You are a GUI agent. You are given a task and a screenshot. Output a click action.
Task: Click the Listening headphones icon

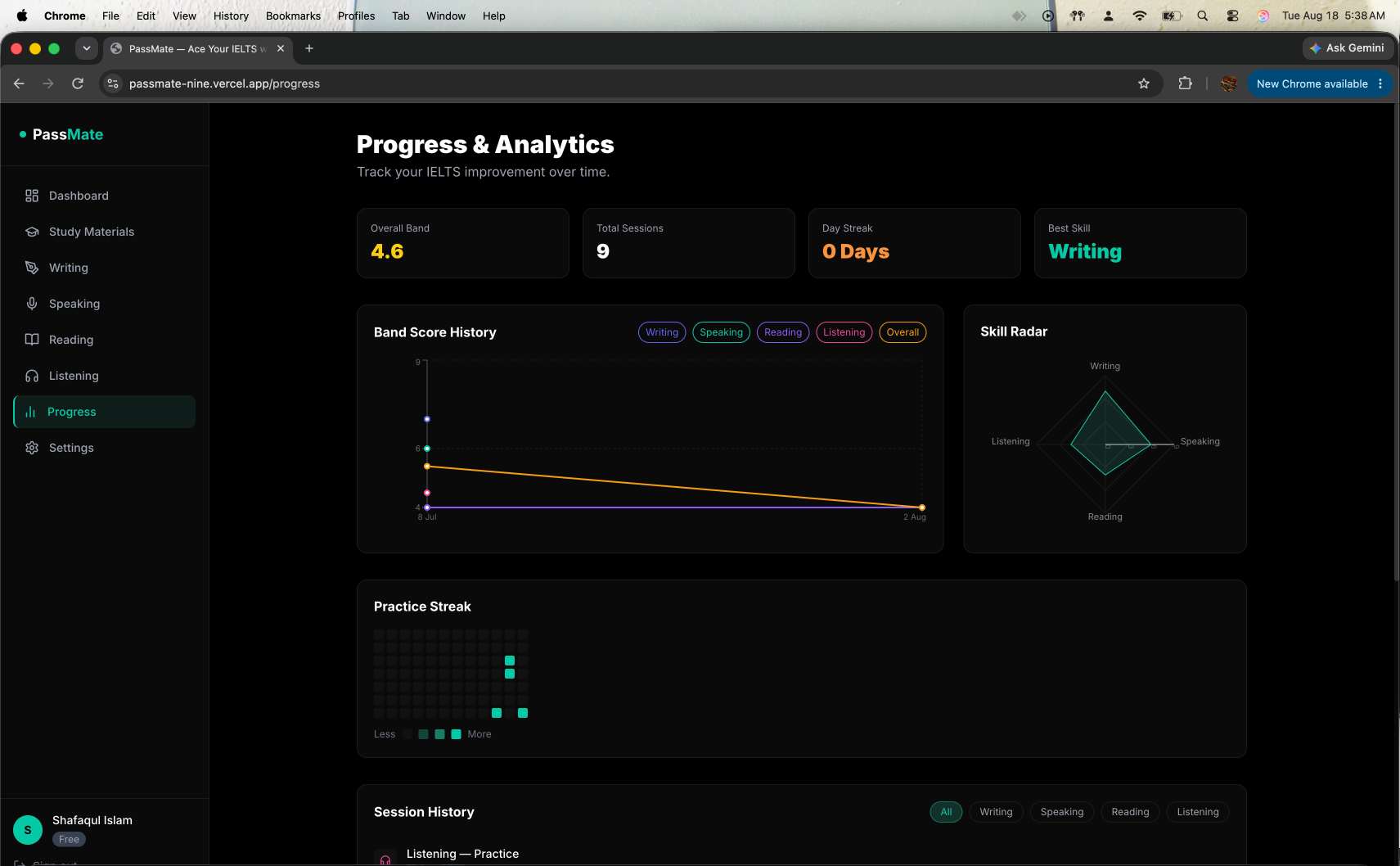point(32,376)
